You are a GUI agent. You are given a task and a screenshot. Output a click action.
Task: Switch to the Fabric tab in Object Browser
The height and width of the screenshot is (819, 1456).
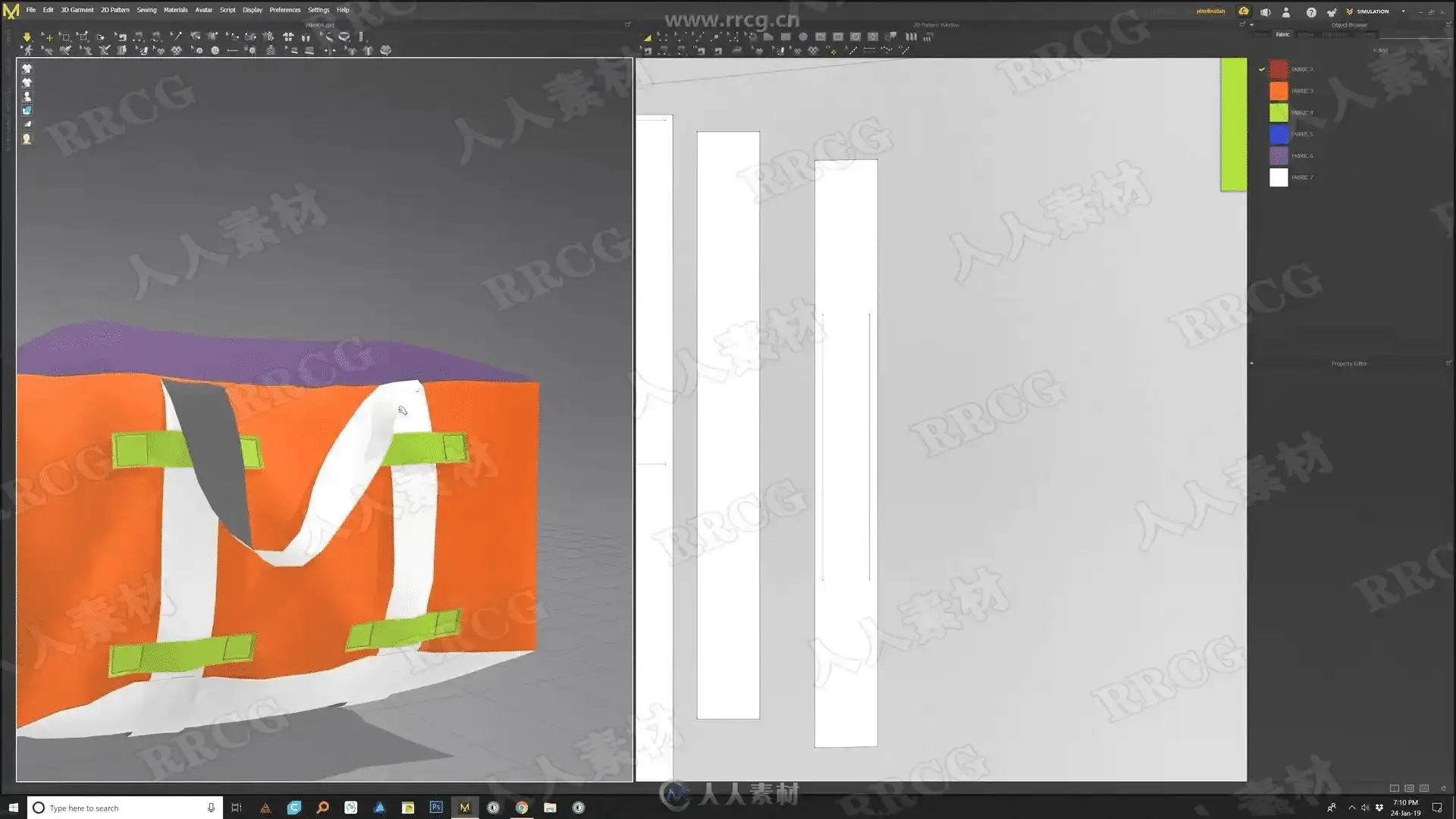(x=1282, y=34)
